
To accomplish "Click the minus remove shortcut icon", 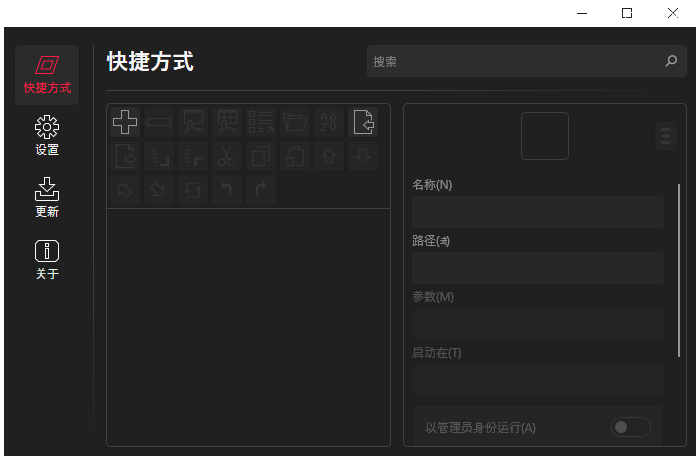I will tap(159, 122).
